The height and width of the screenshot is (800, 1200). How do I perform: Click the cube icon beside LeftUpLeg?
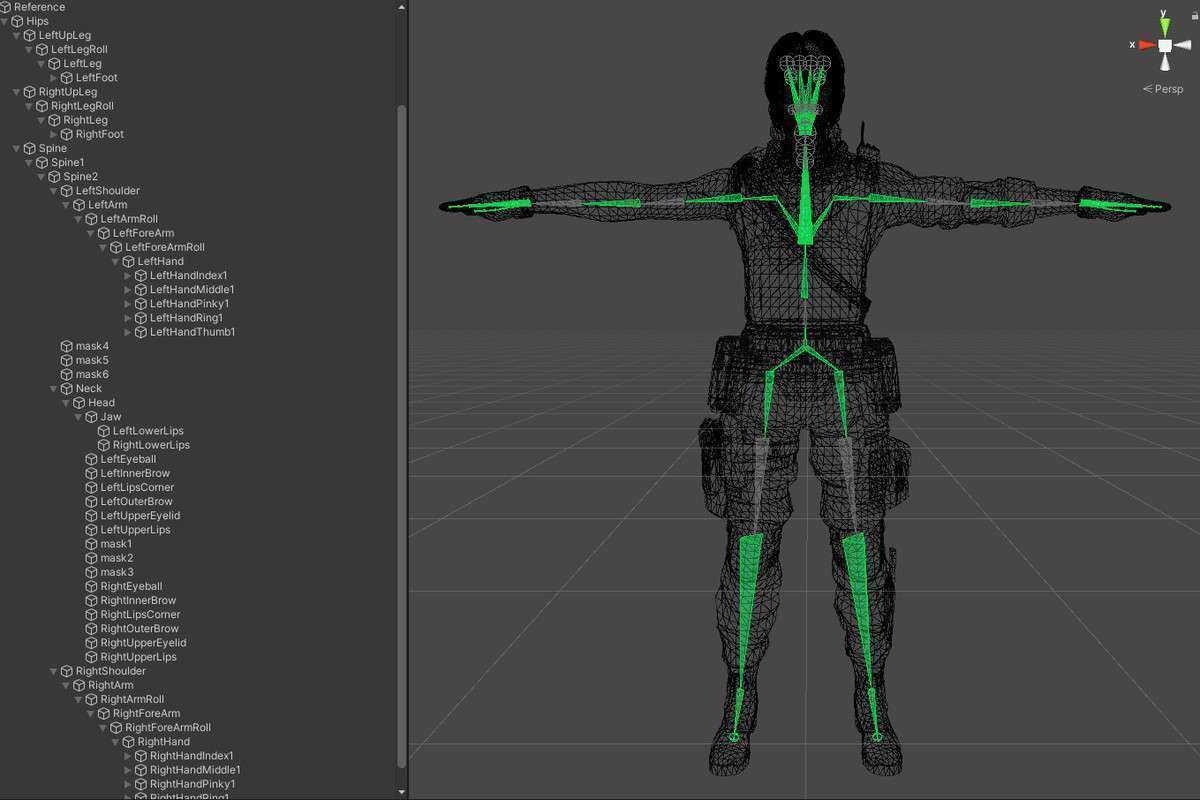coord(30,35)
